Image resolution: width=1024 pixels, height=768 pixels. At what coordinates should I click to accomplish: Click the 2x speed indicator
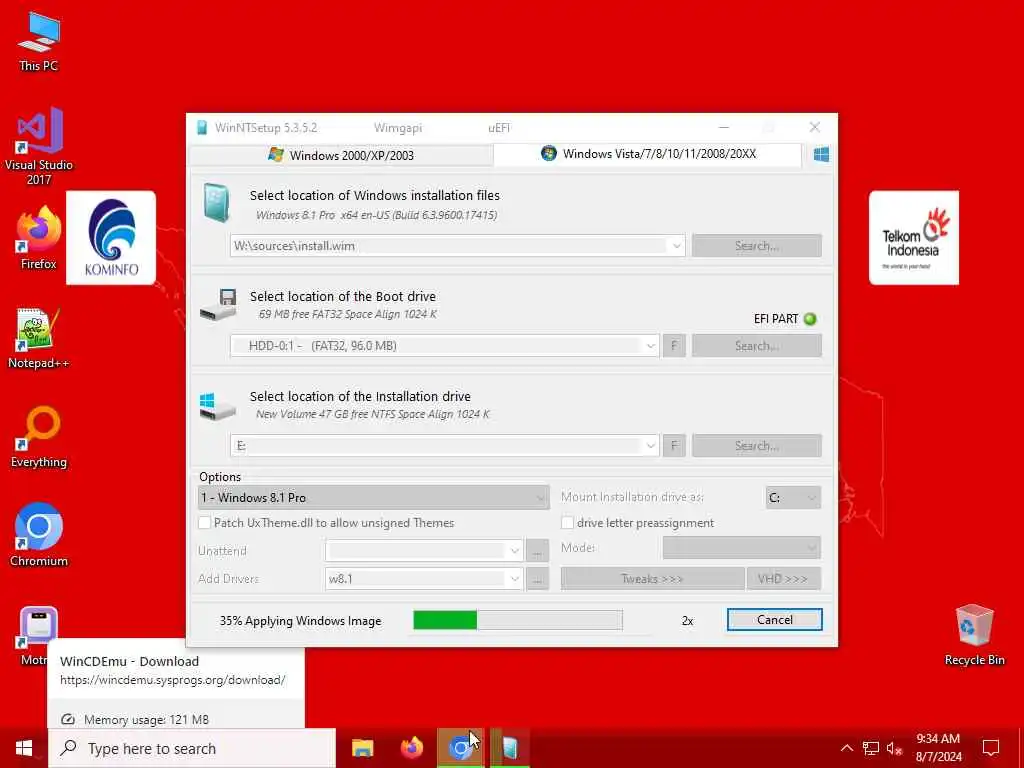[x=687, y=621]
